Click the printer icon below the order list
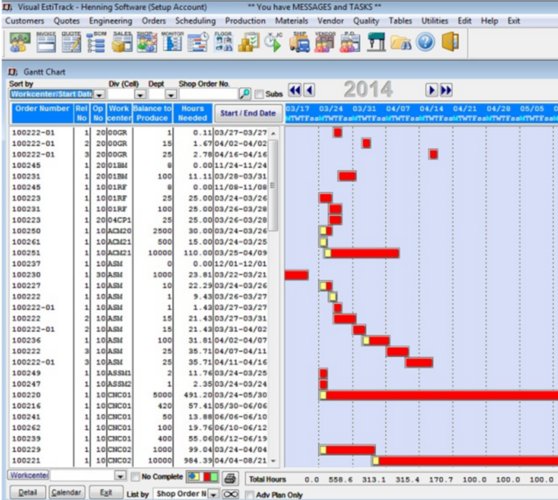 [230, 478]
